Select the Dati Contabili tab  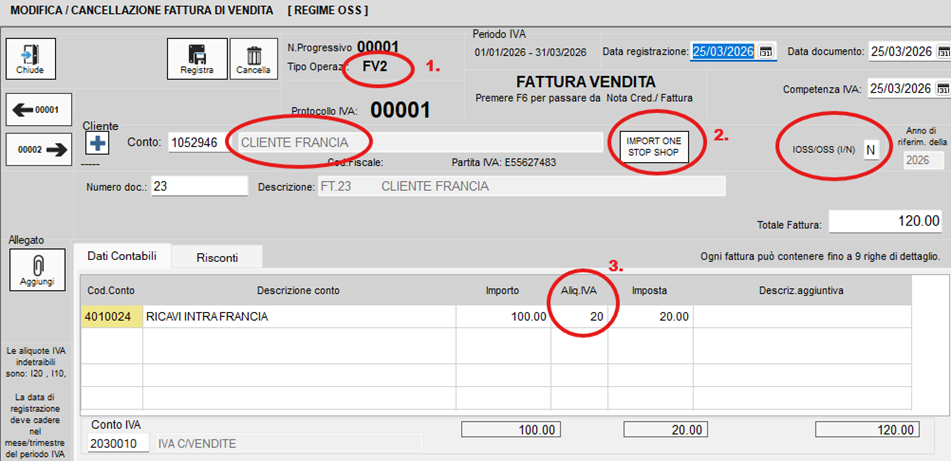point(121,256)
